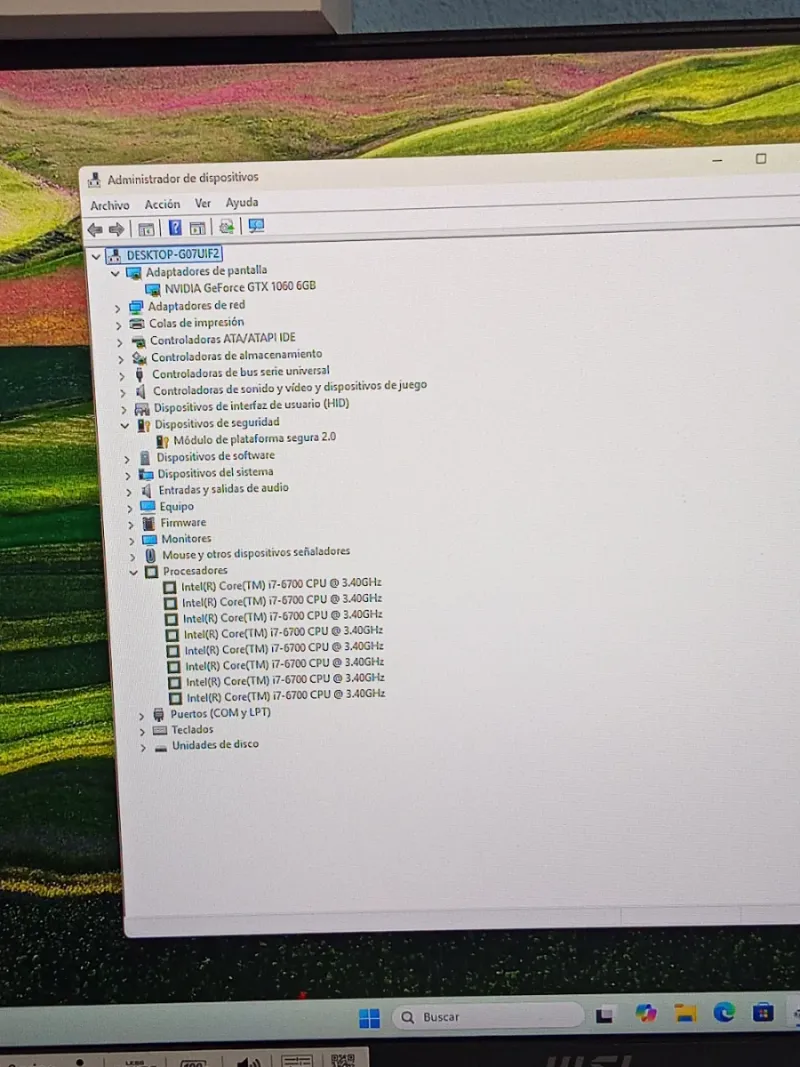Click the Procesadores category chip icon
This screenshot has width=800, height=1067.
tap(151, 572)
